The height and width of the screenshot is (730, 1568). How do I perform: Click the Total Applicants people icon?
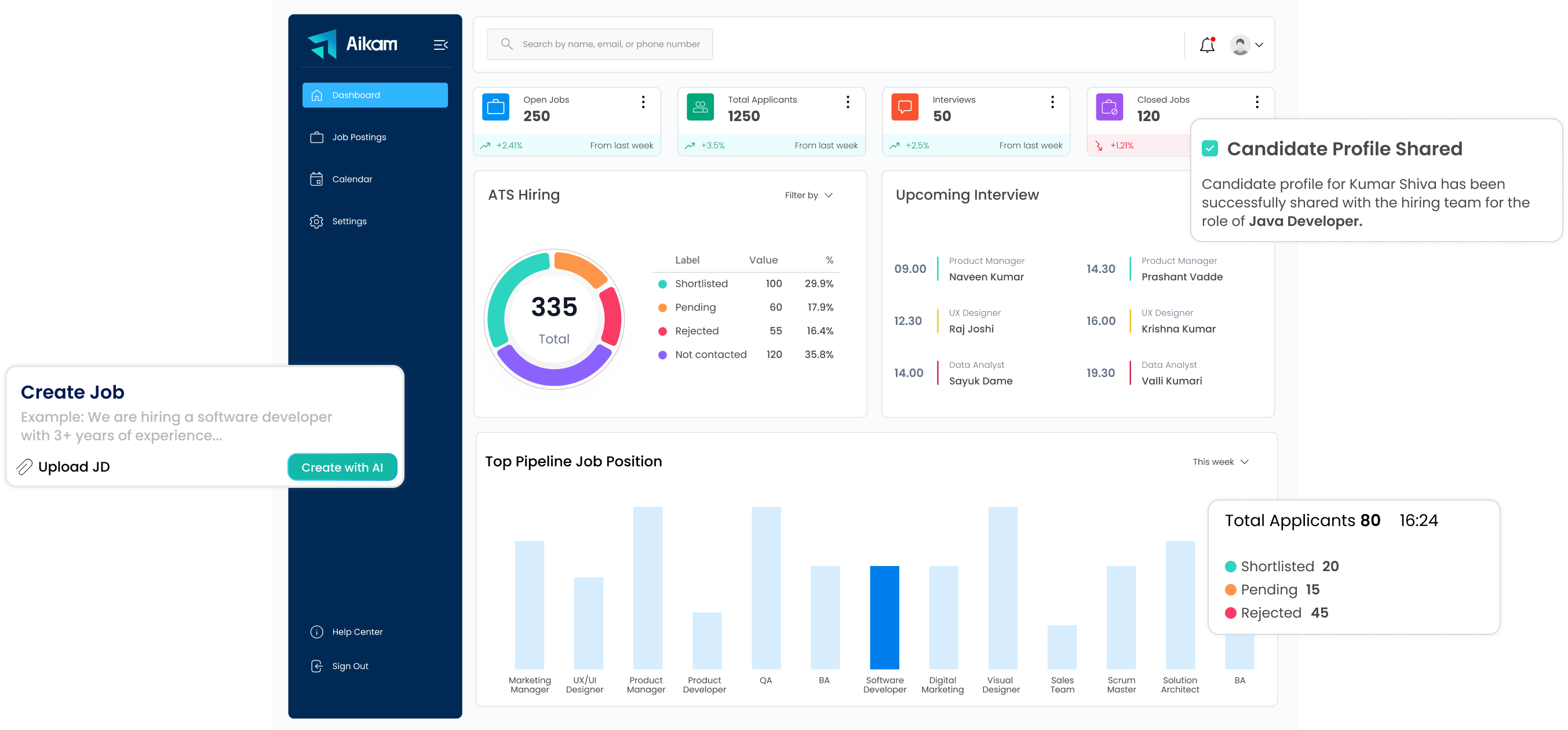701,107
